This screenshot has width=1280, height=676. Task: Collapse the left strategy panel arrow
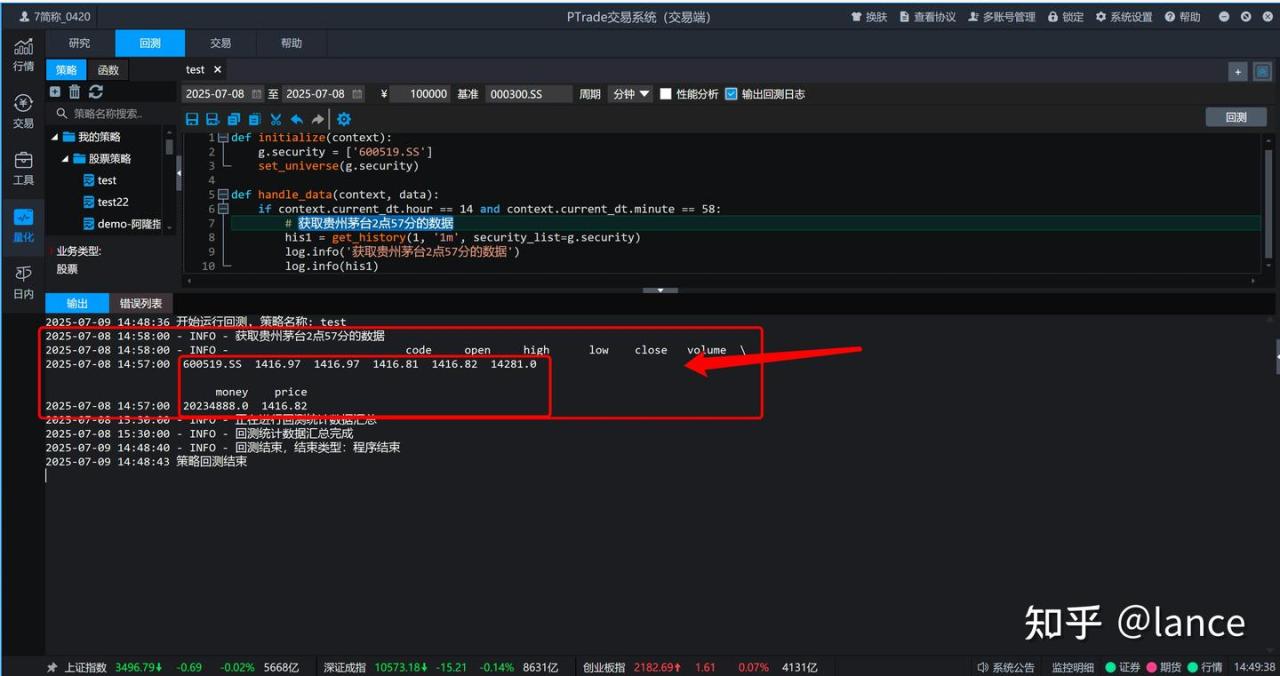pyautogui.click(x=179, y=174)
